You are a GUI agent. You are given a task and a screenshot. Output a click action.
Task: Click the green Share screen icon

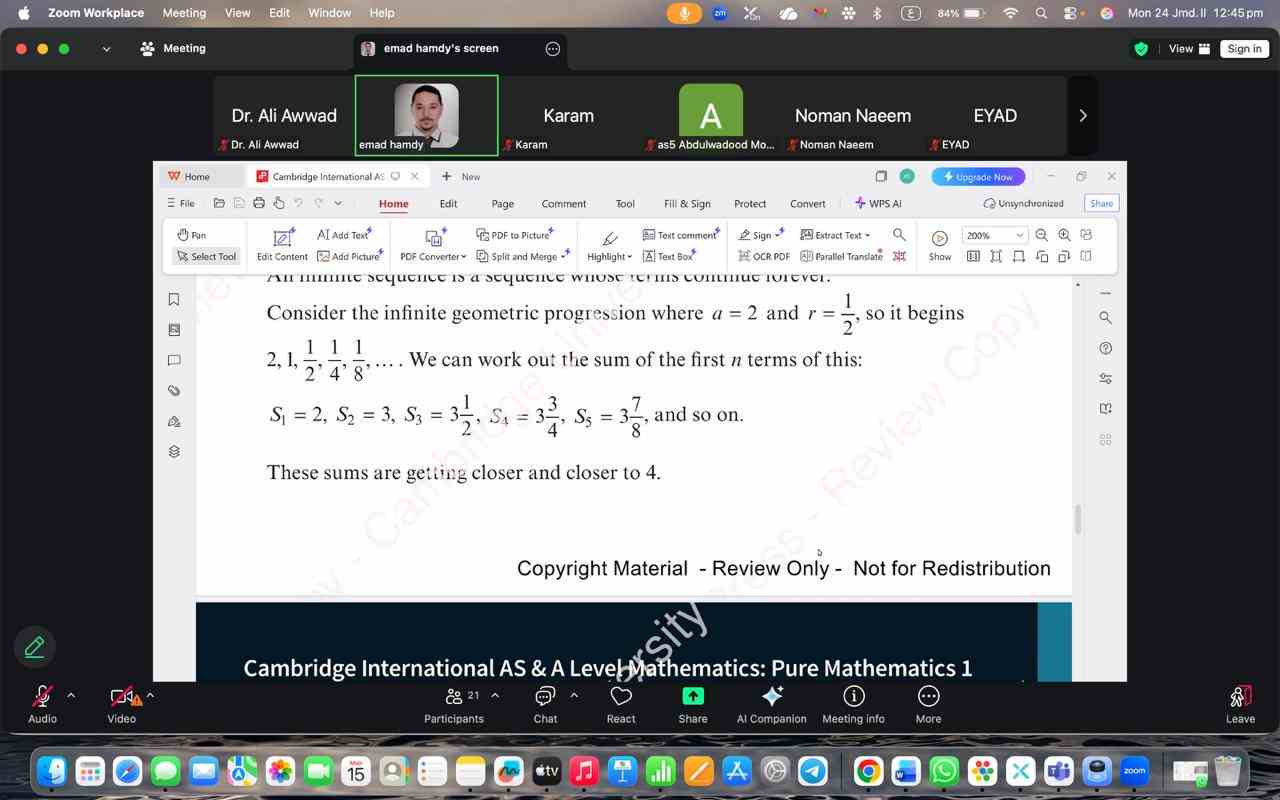692,696
